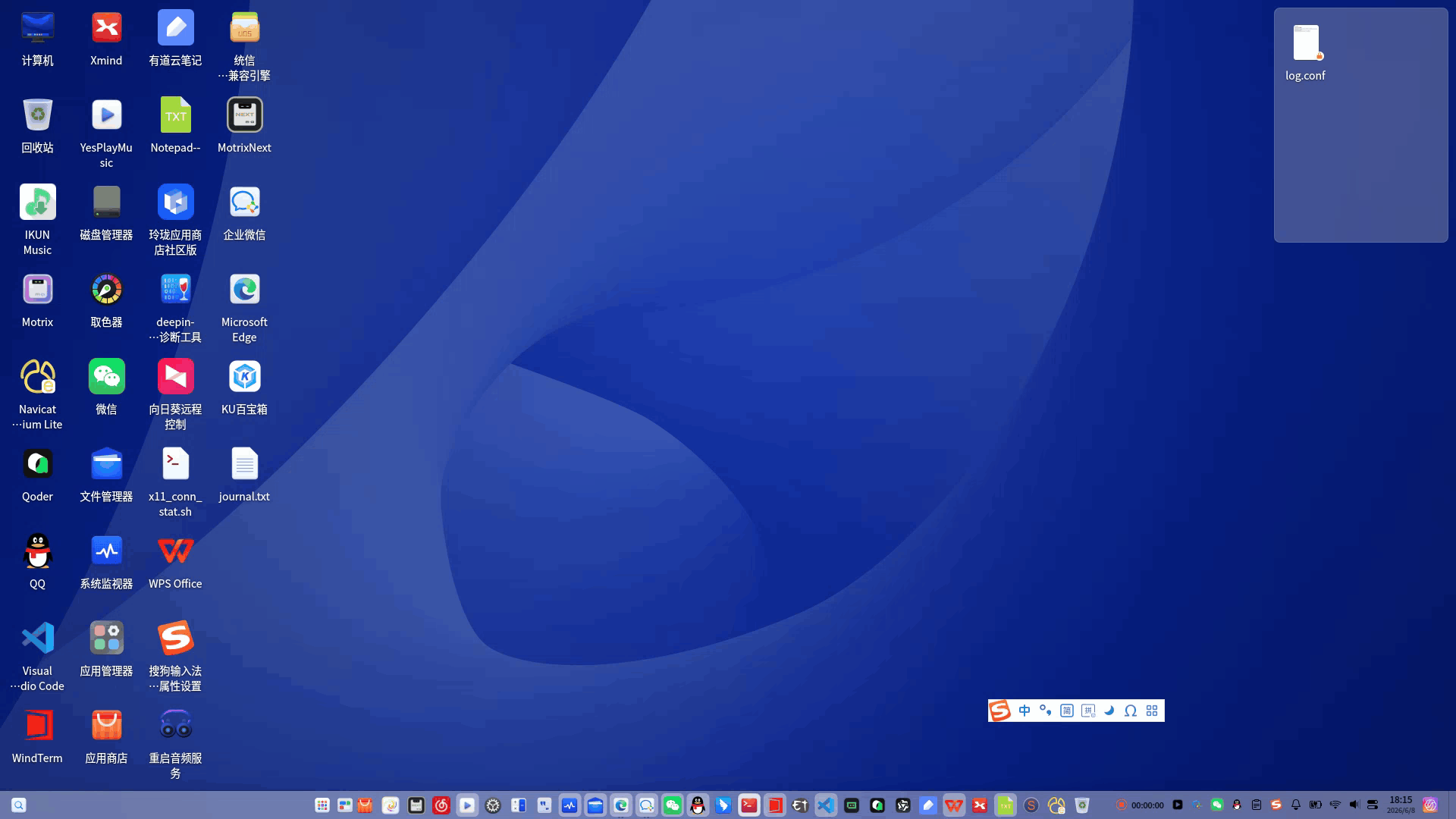Open quick settings toggle panel in tray
This screenshot has width=1456, height=819.
point(1373,805)
